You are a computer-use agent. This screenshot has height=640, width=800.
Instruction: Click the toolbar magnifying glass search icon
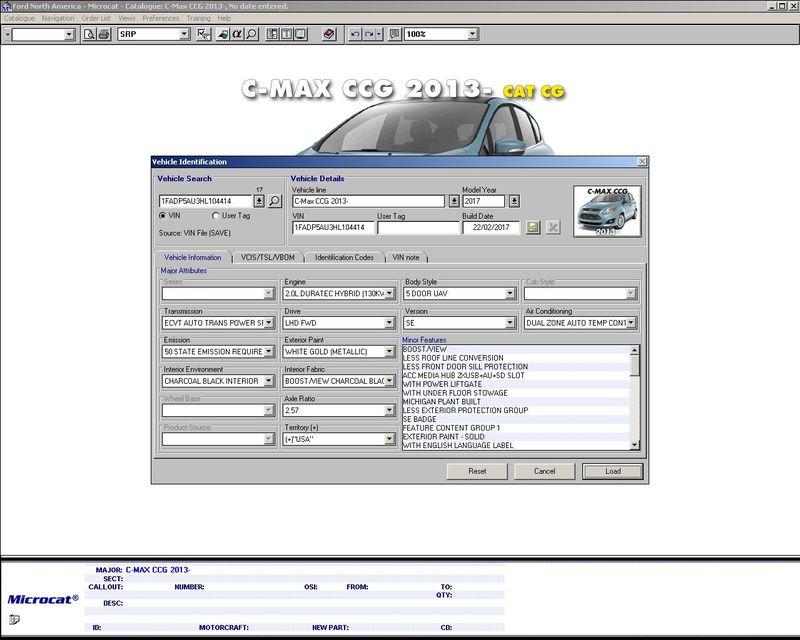(251, 34)
